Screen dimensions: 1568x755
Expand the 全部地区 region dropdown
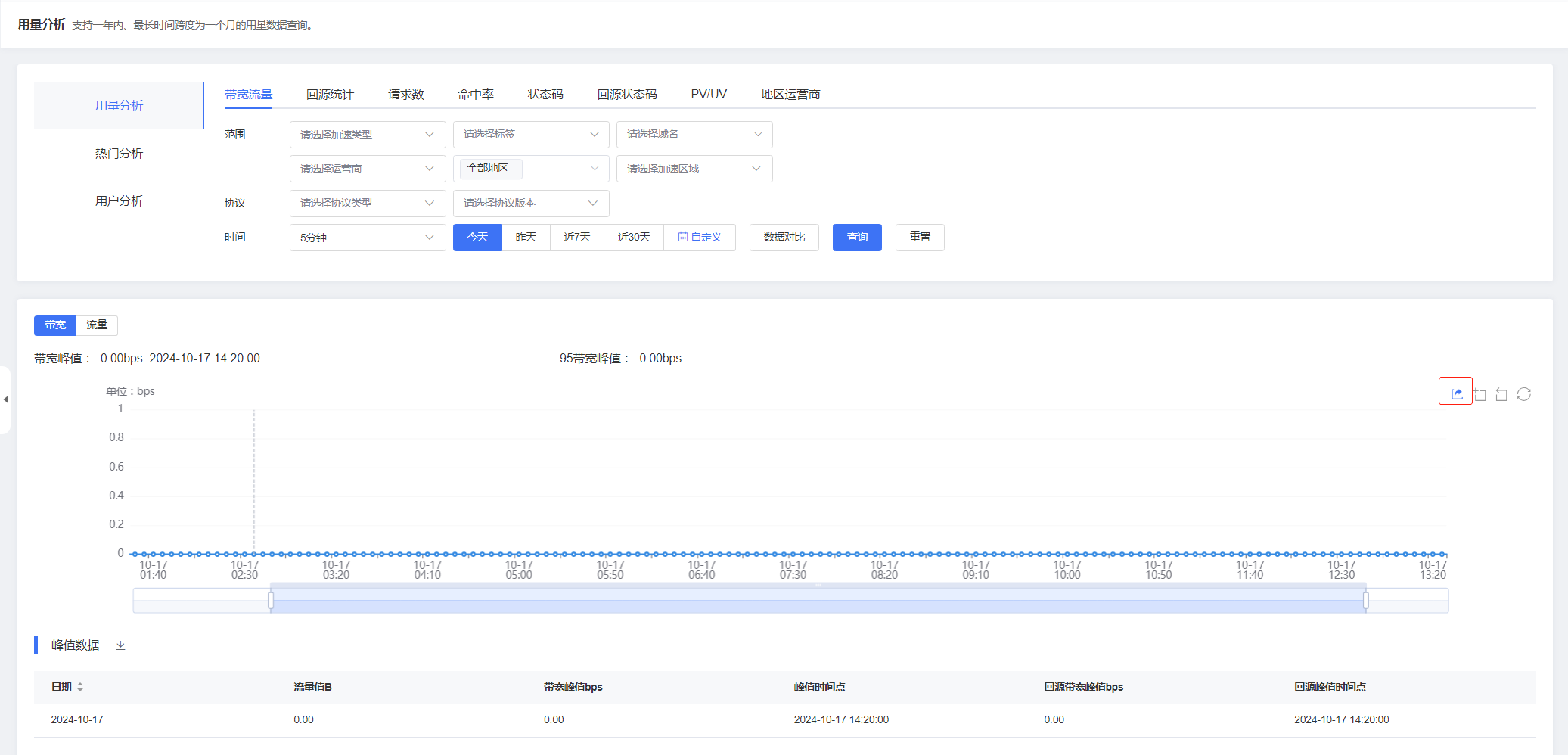[x=531, y=169]
